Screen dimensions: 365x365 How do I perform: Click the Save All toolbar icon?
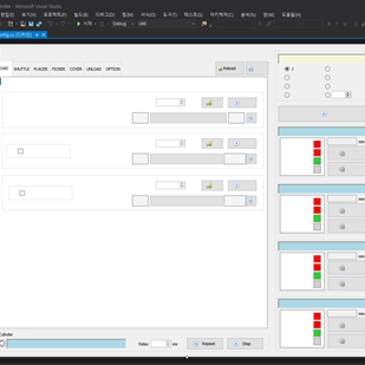39,24
